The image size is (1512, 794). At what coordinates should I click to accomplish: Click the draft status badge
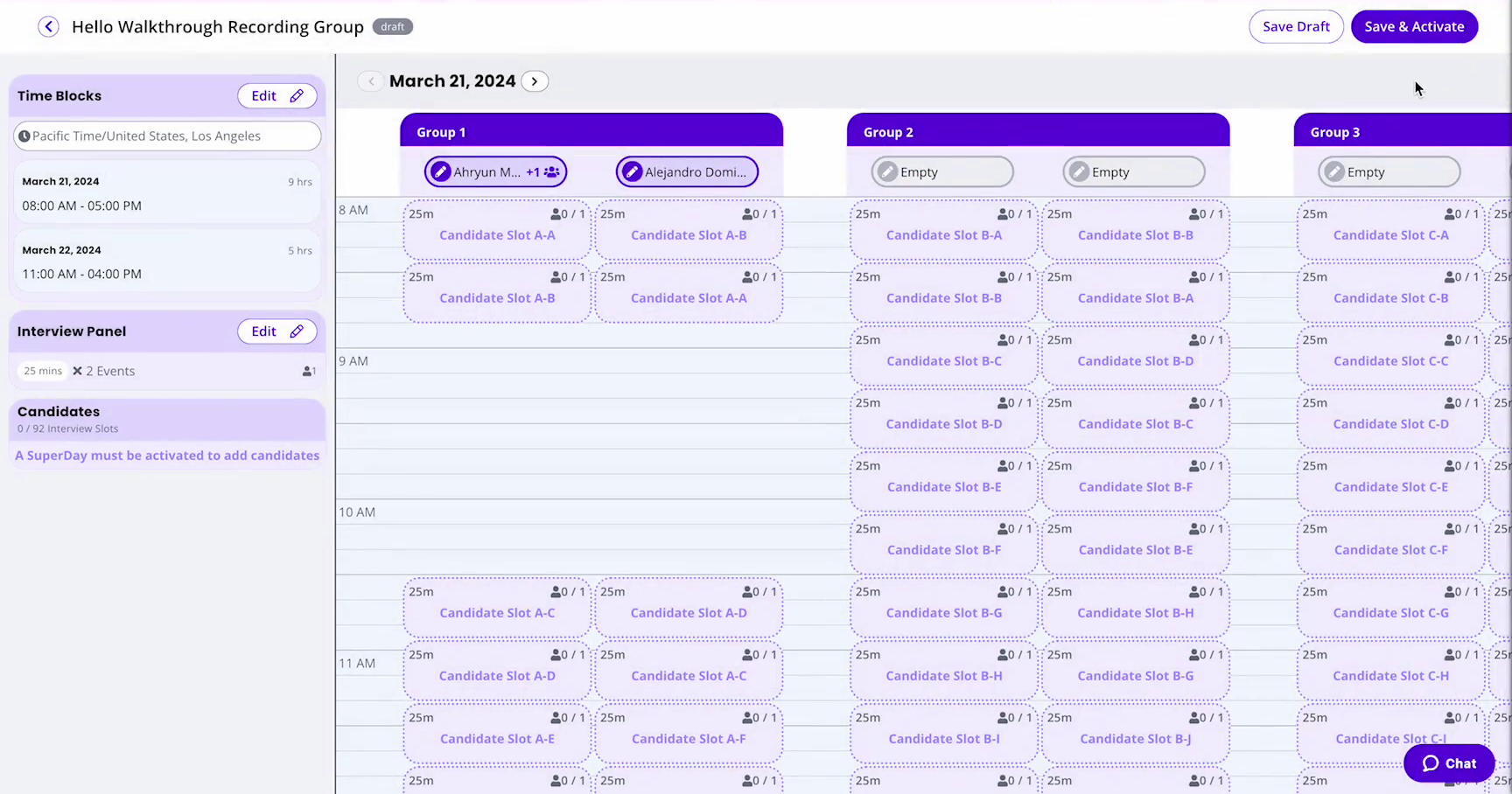(393, 26)
